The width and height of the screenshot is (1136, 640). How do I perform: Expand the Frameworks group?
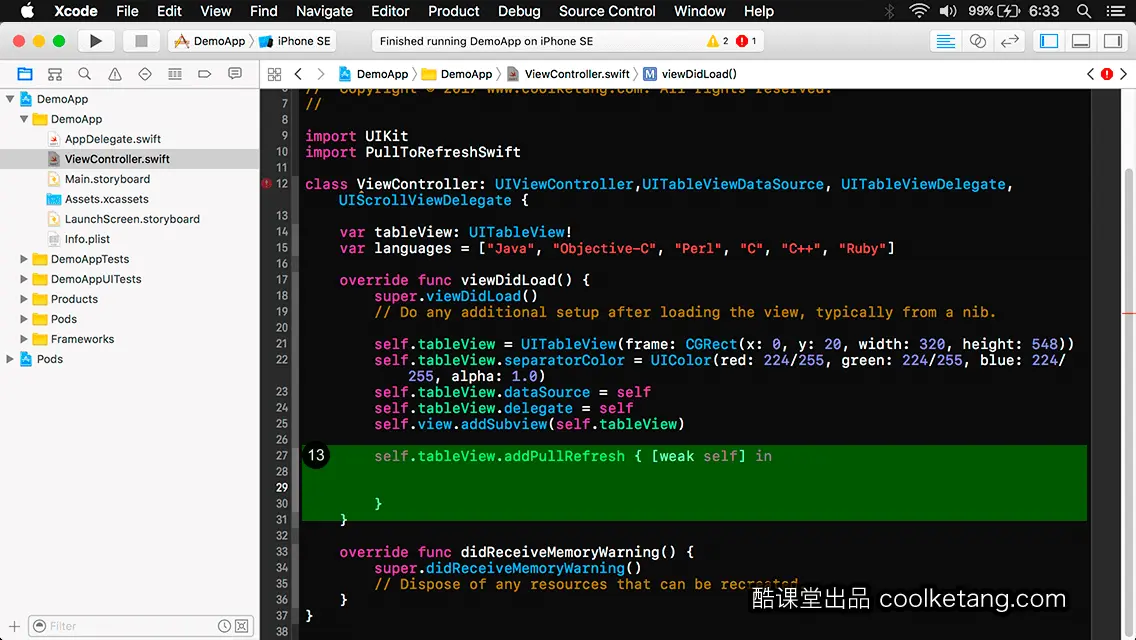[24, 338]
